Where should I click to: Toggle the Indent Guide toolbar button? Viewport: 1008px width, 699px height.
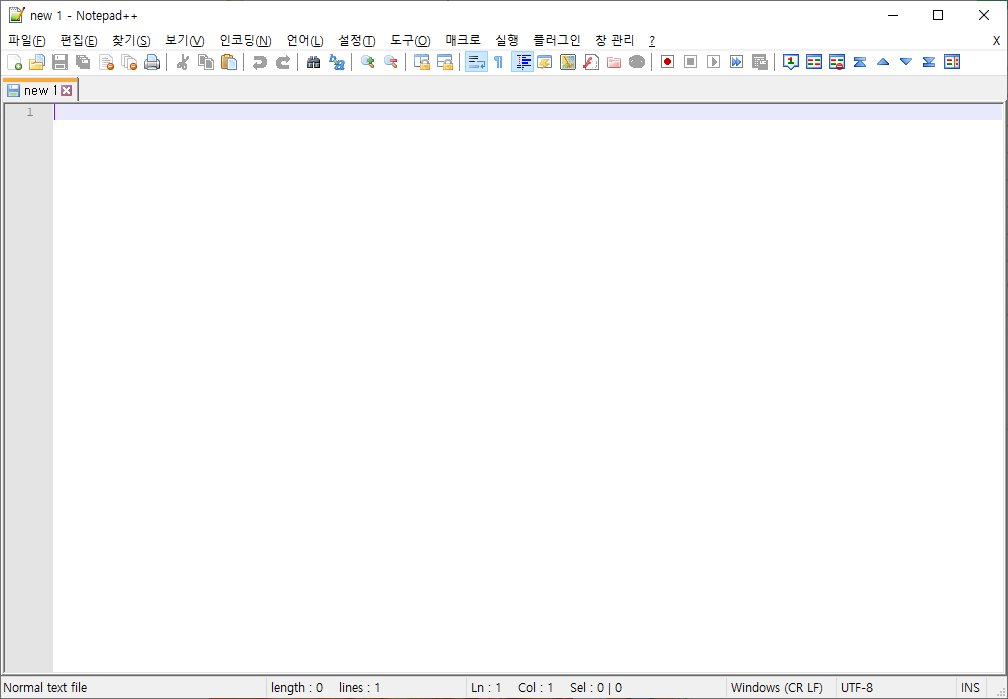(523, 62)
